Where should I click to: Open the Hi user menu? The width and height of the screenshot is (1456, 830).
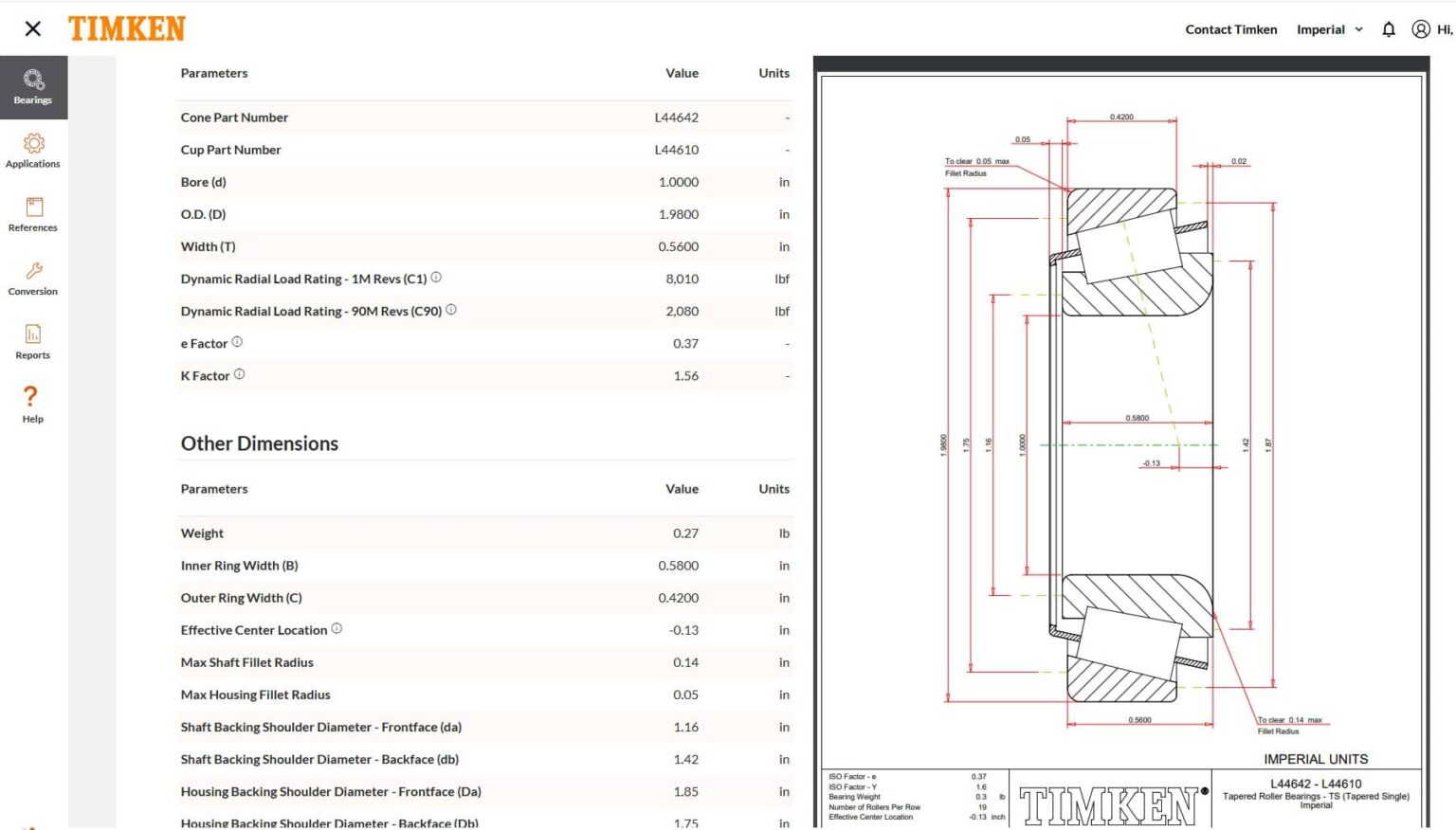tap(1445, 29)
